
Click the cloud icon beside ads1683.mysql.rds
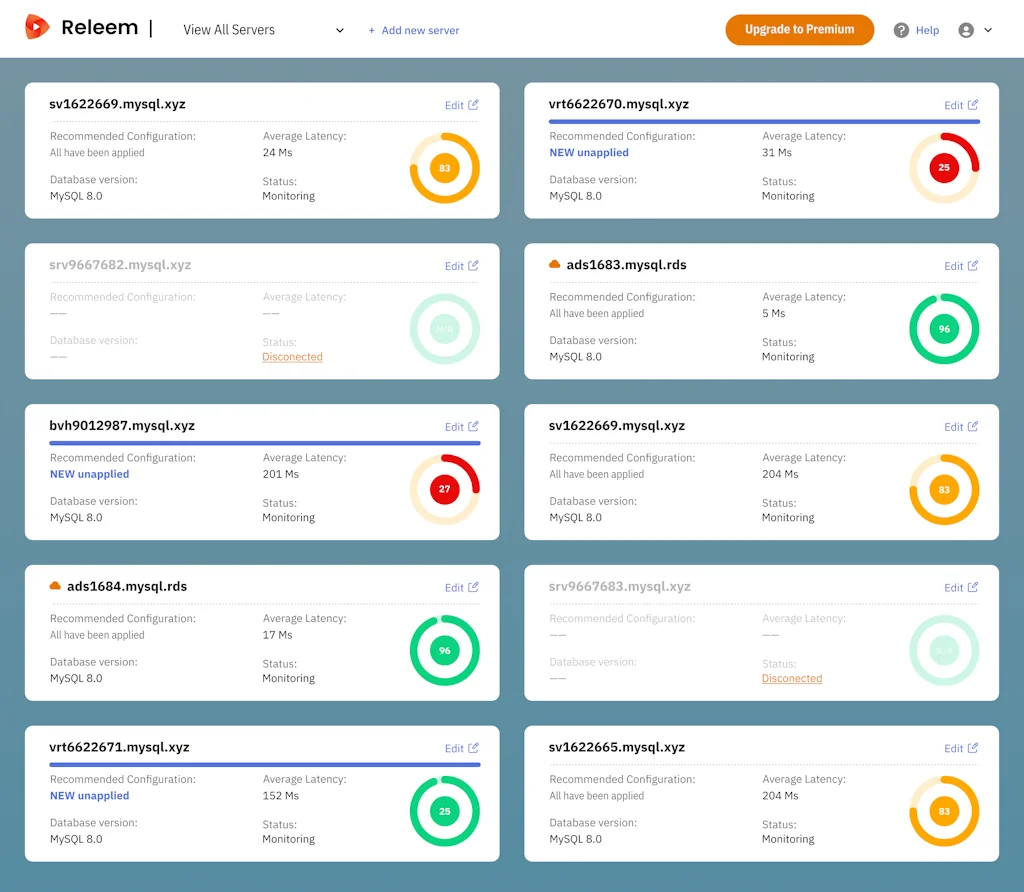[555, 265]
